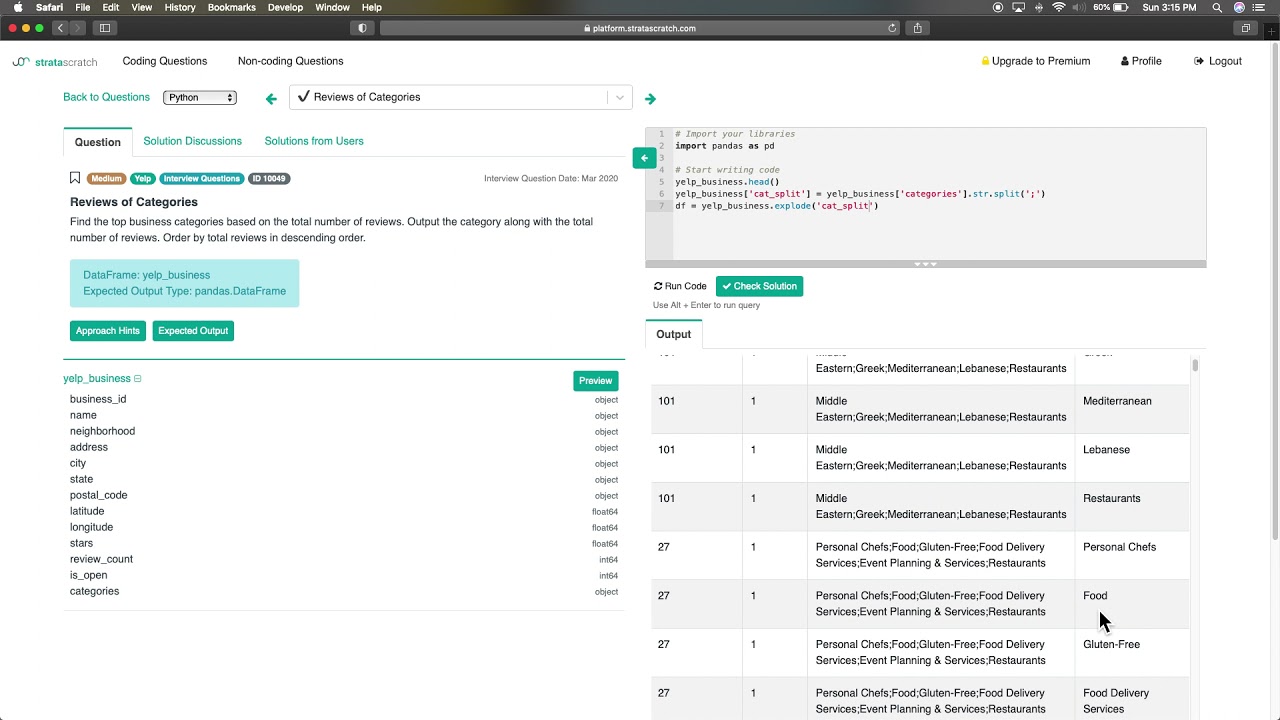
Task: Click the editor resize handle bar
Action: [926, 264]
